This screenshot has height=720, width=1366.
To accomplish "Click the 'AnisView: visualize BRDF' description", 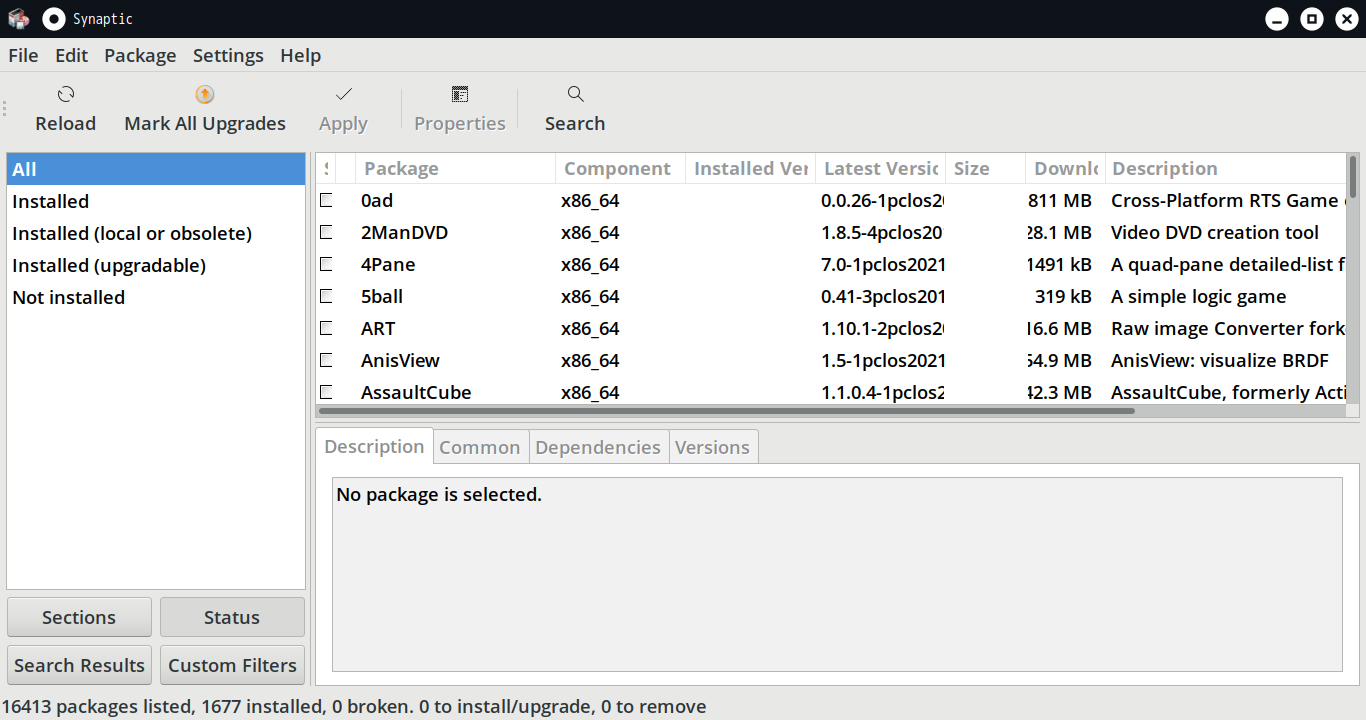I will point(1220,360).
